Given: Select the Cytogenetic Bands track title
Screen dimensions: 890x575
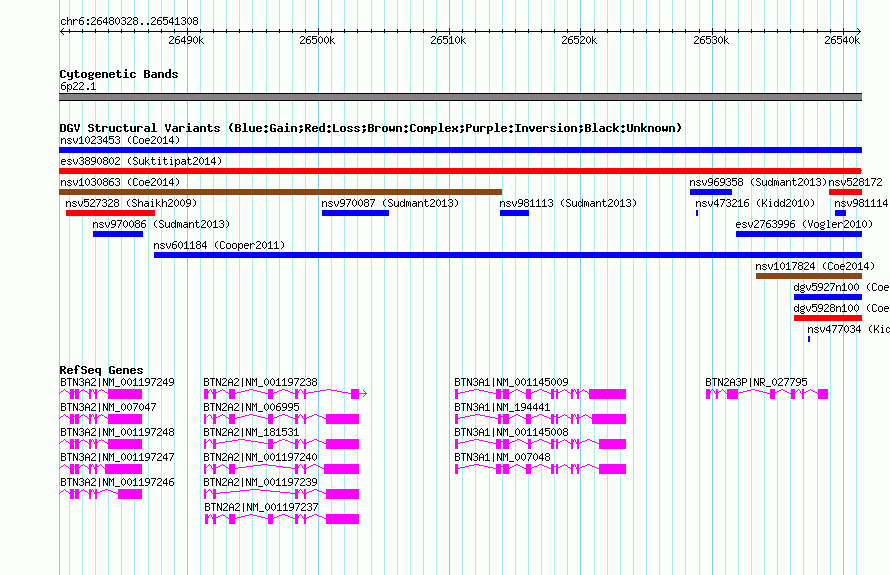Looking at the screenshot, I should point(119,74).
